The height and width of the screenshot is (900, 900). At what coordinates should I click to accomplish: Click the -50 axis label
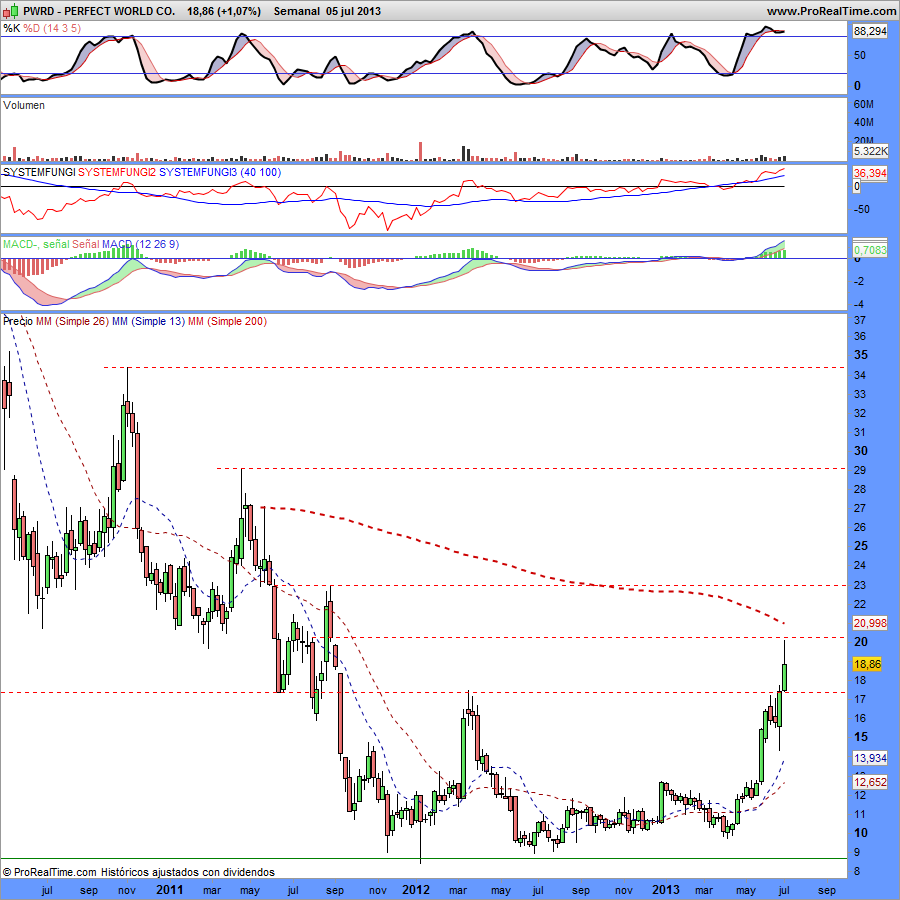(862, 209)
